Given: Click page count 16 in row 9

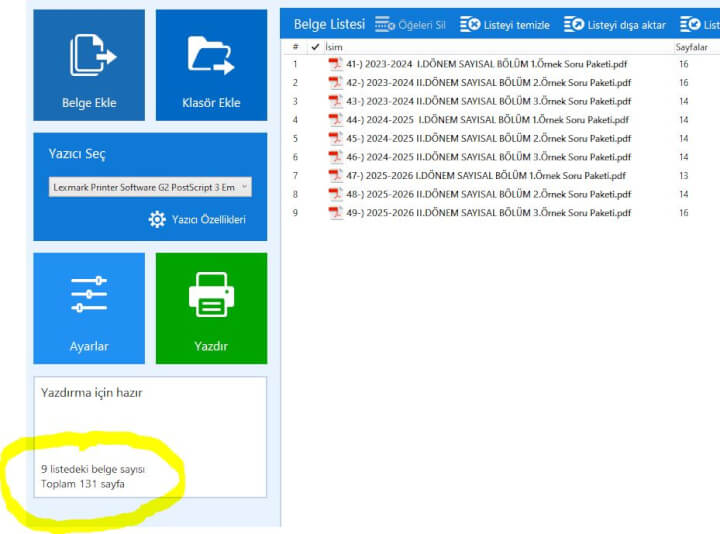Looking at the screenshot, I should [x=684, y=213].
